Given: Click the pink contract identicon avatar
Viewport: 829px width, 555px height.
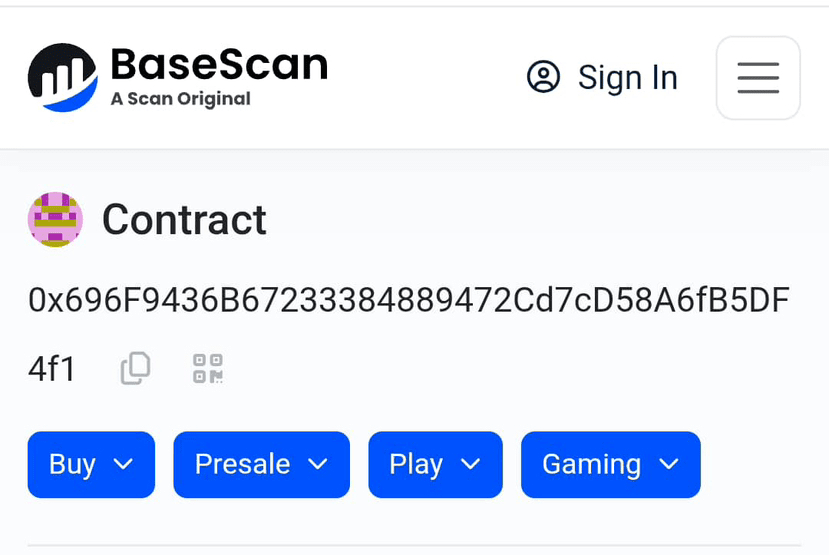Looking at the screenshot, I should click(55, 219).
